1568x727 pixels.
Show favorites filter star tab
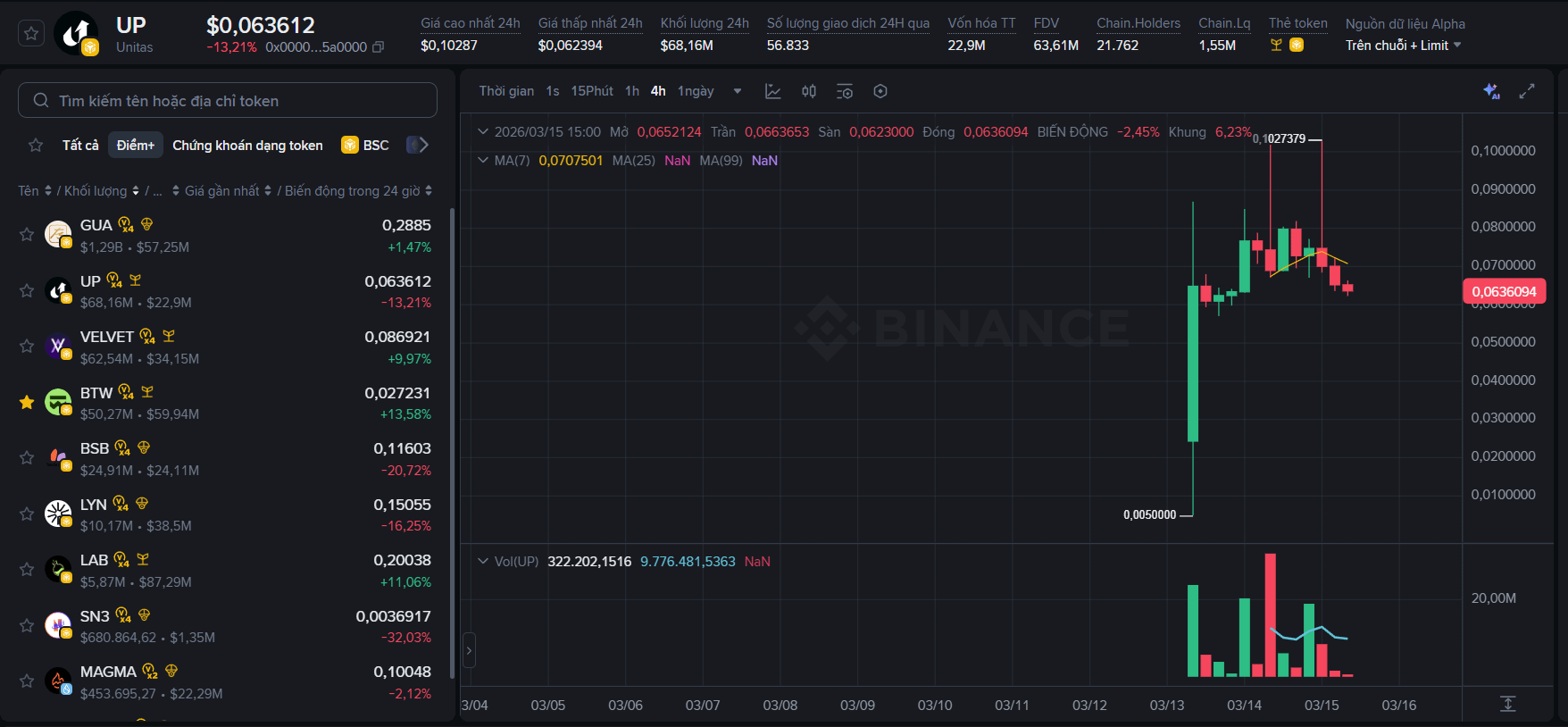36,145
